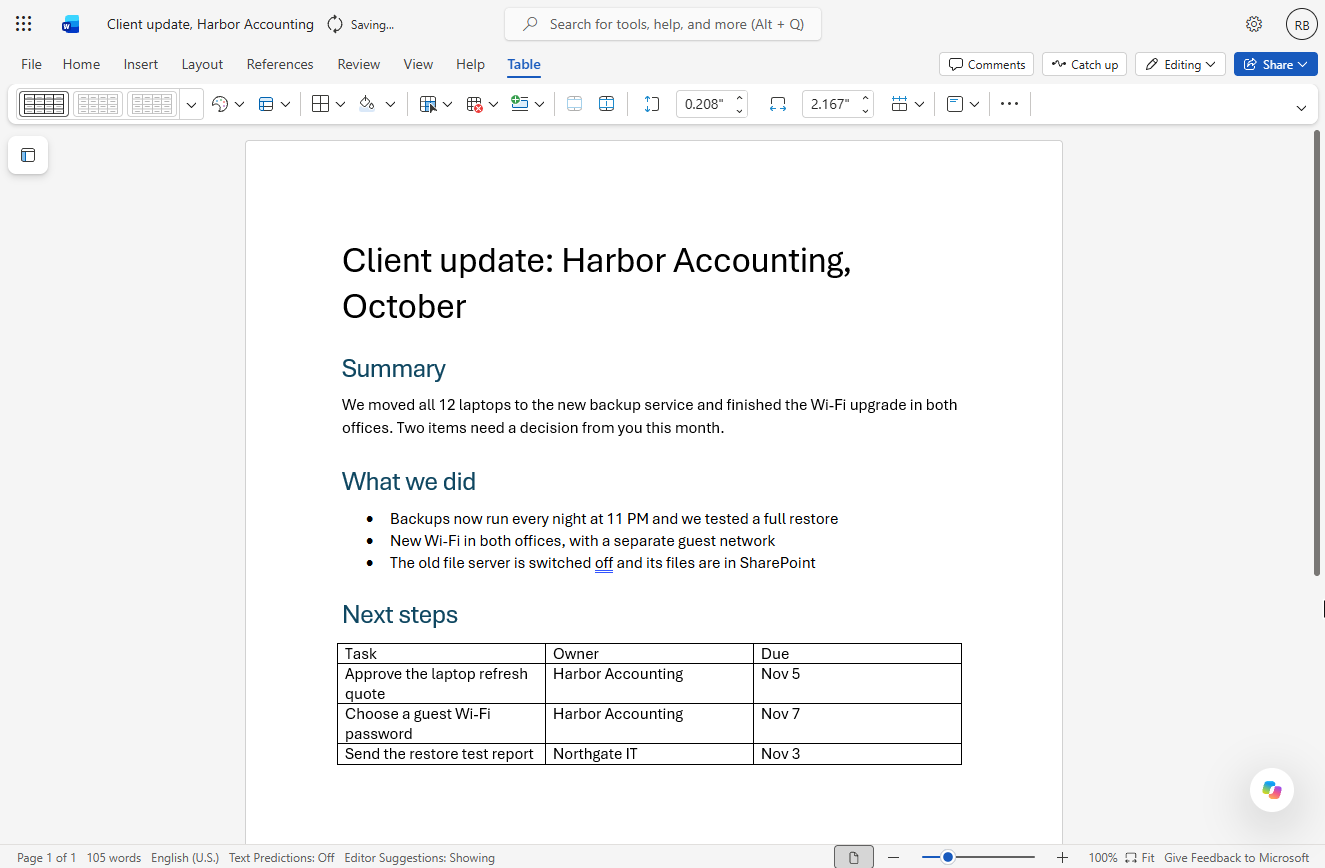Open the Microsoft 365 app launcher

pos(24,24)
